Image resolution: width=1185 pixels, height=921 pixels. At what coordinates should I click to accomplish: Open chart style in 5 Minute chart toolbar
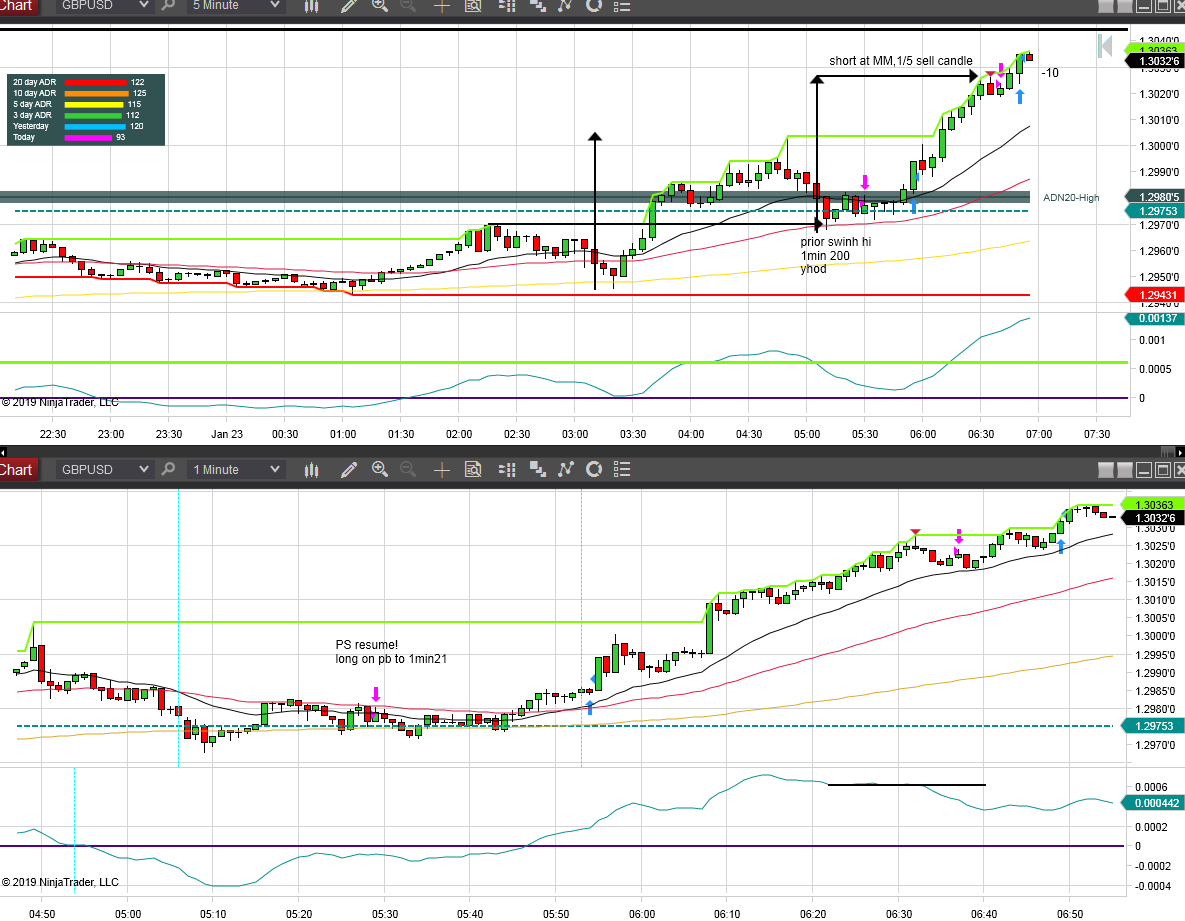coord(311,6)
